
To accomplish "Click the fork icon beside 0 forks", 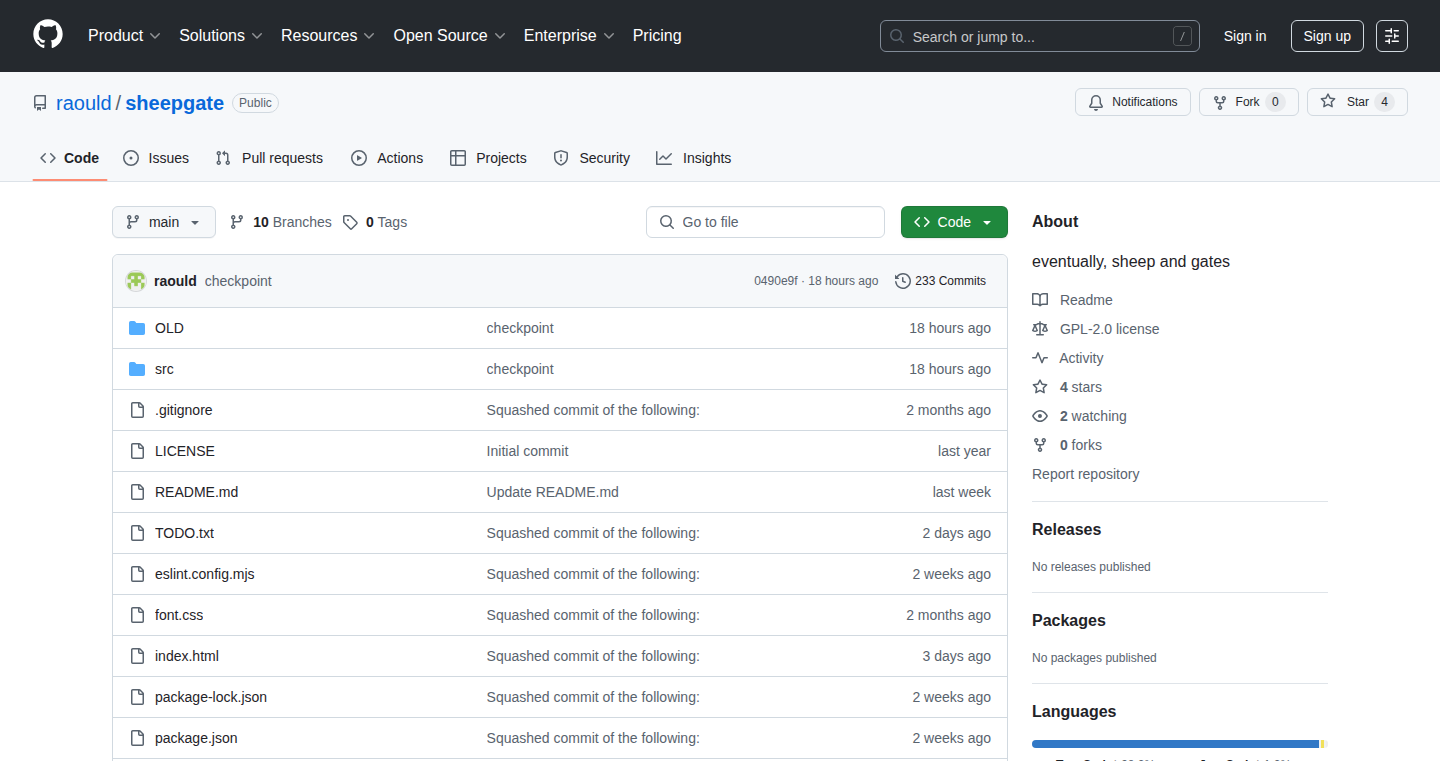I will coord(1040,445).
